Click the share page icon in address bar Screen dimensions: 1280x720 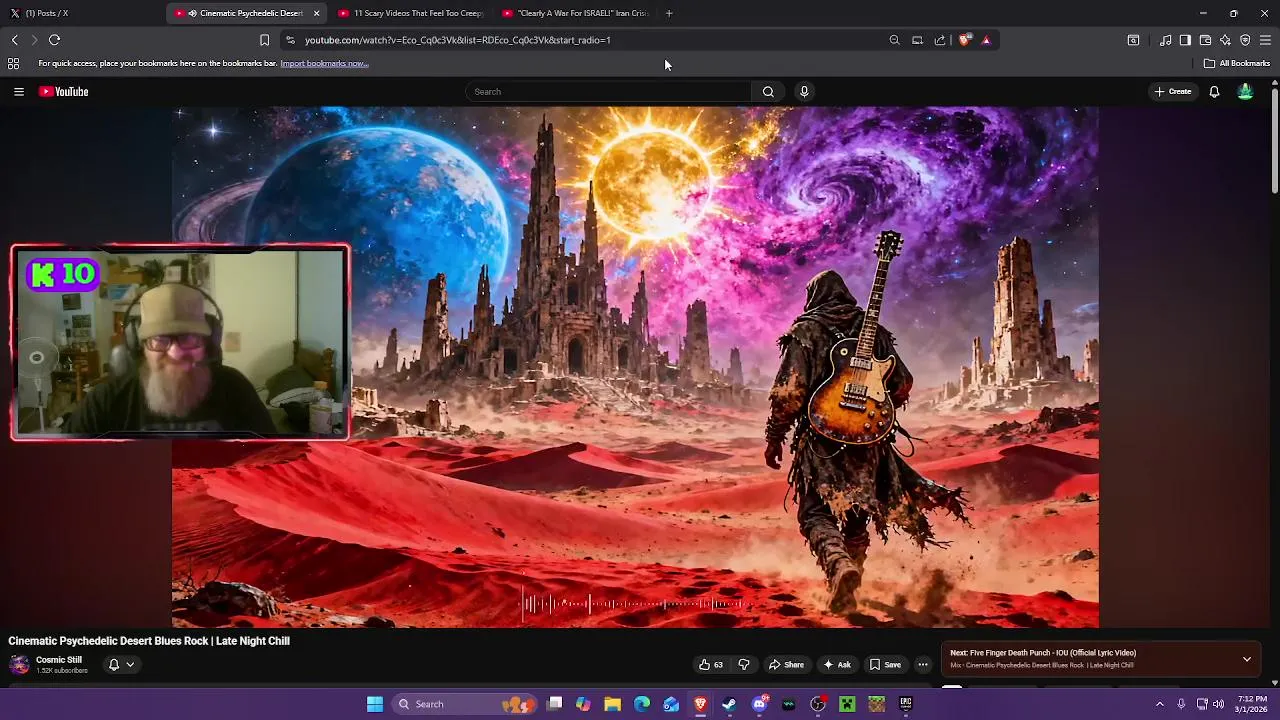click(x=940, y=40)
